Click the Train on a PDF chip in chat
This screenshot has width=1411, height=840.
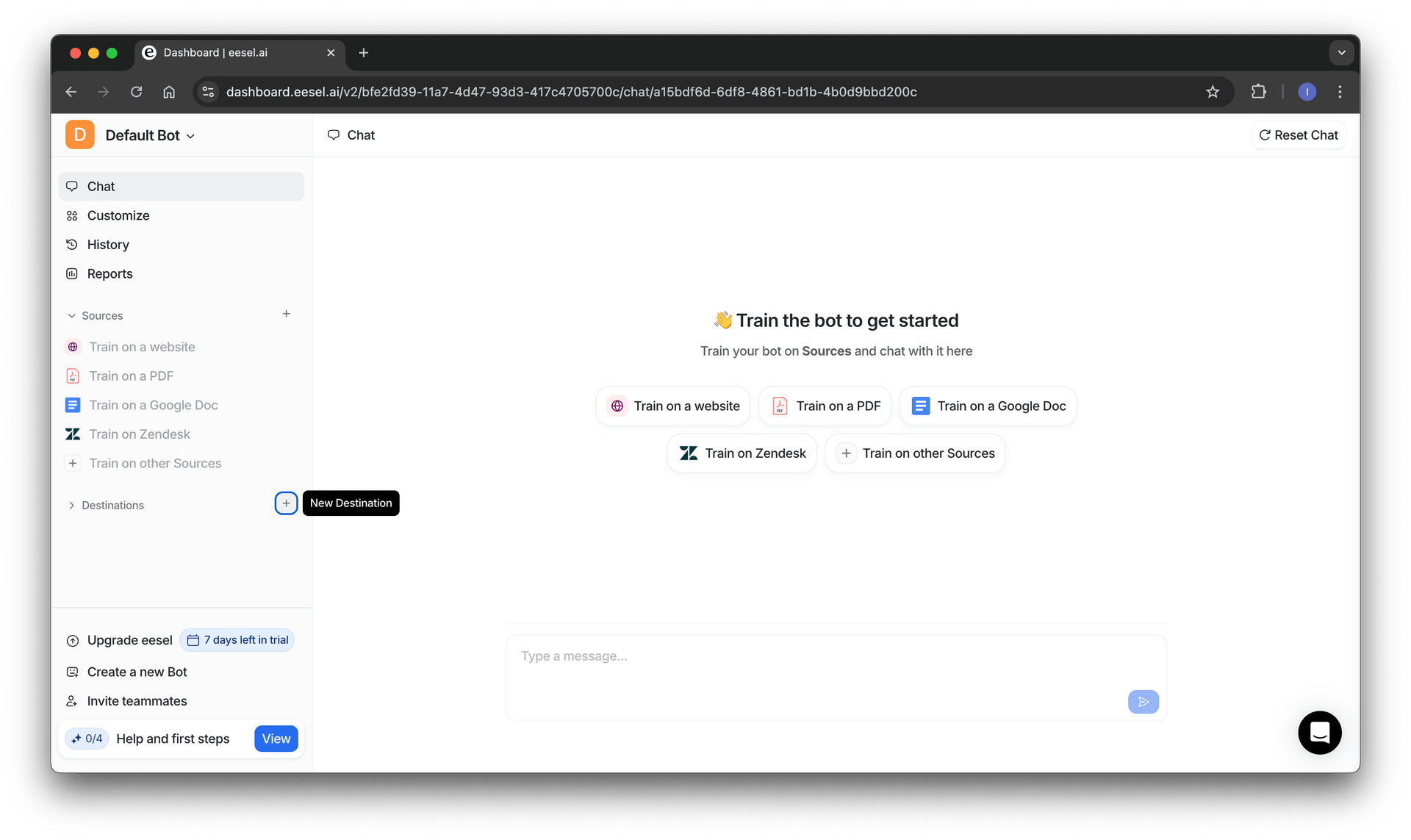pos(825,406)
